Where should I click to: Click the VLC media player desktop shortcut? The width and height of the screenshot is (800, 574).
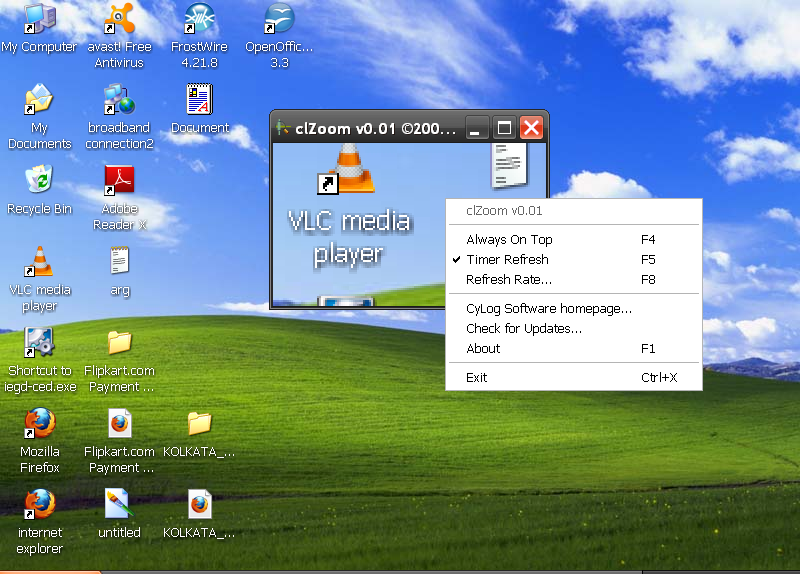click(39, 263)
